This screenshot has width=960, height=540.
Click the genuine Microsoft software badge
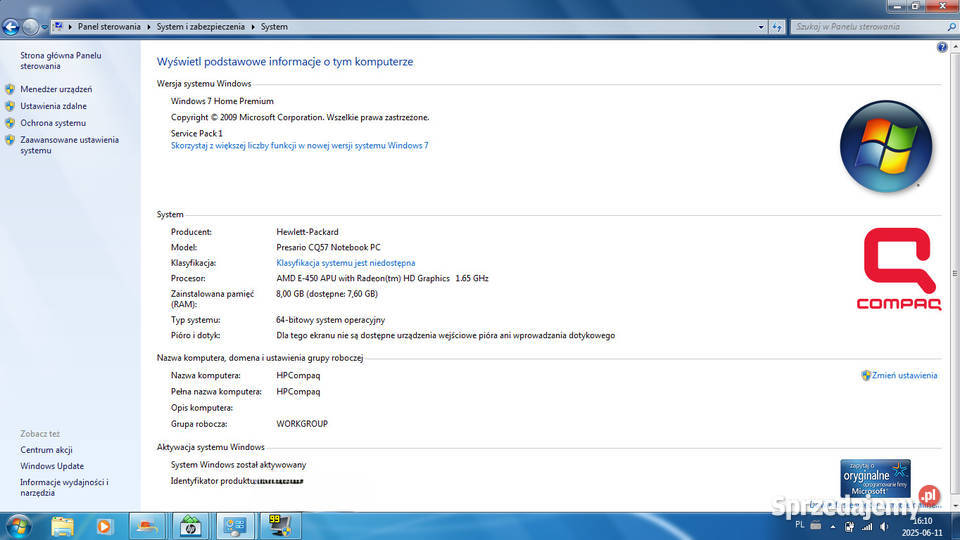pos(875,478)
